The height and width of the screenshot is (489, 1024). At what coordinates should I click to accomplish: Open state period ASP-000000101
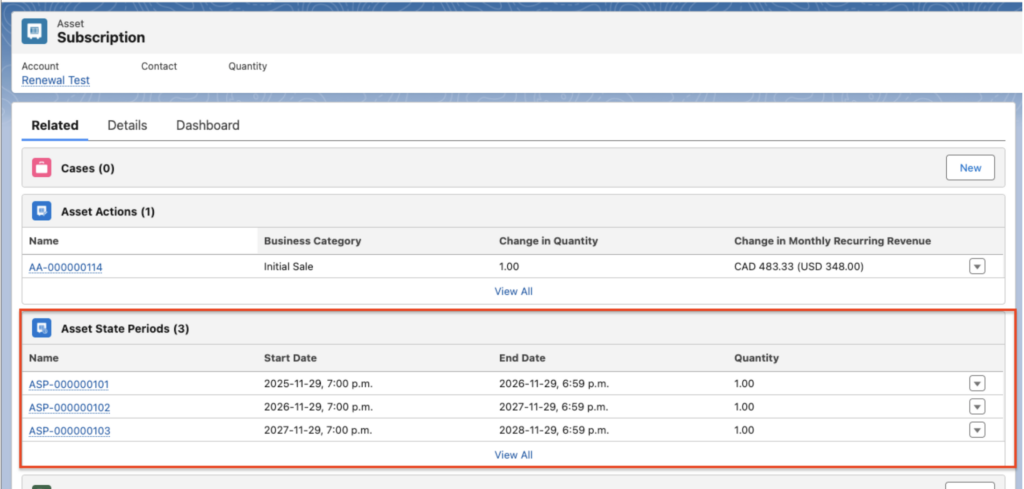point(70,383)
